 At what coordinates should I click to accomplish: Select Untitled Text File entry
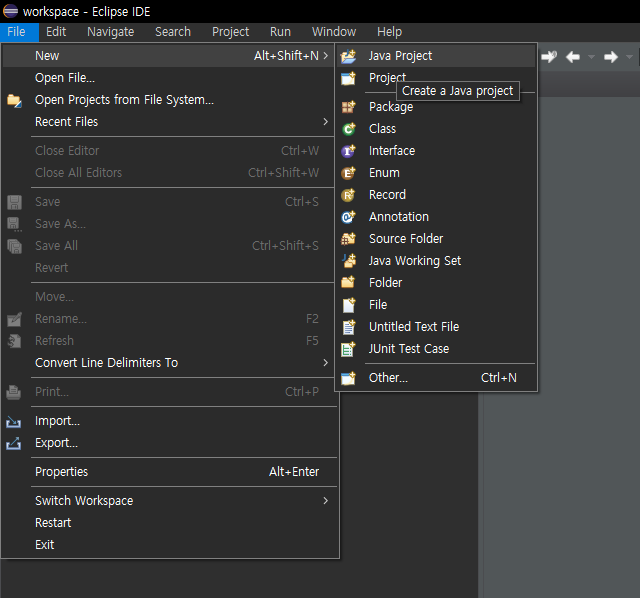(436, 327)
